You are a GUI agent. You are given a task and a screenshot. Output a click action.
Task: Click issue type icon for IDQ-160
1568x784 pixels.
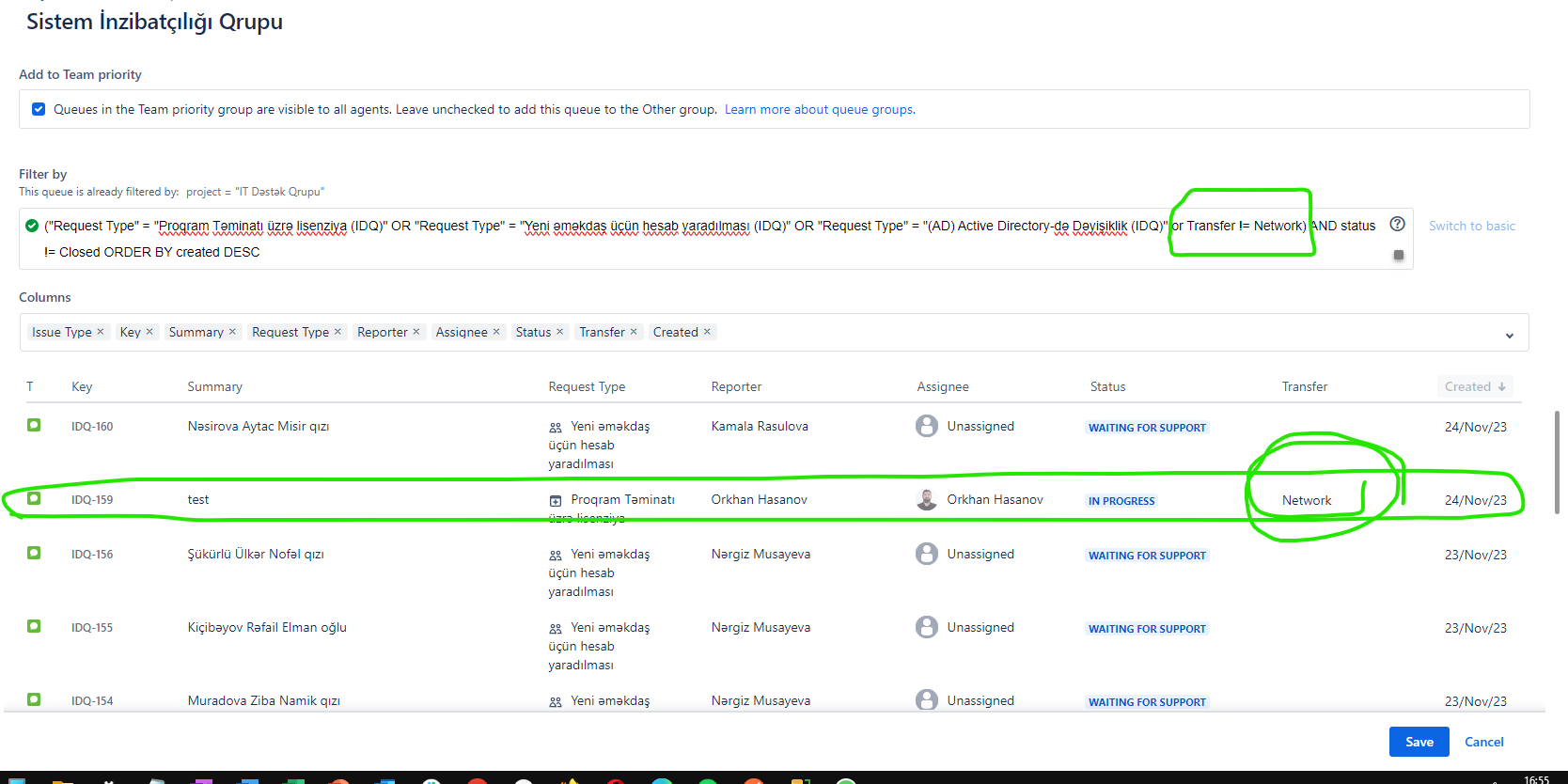point(34,425)
